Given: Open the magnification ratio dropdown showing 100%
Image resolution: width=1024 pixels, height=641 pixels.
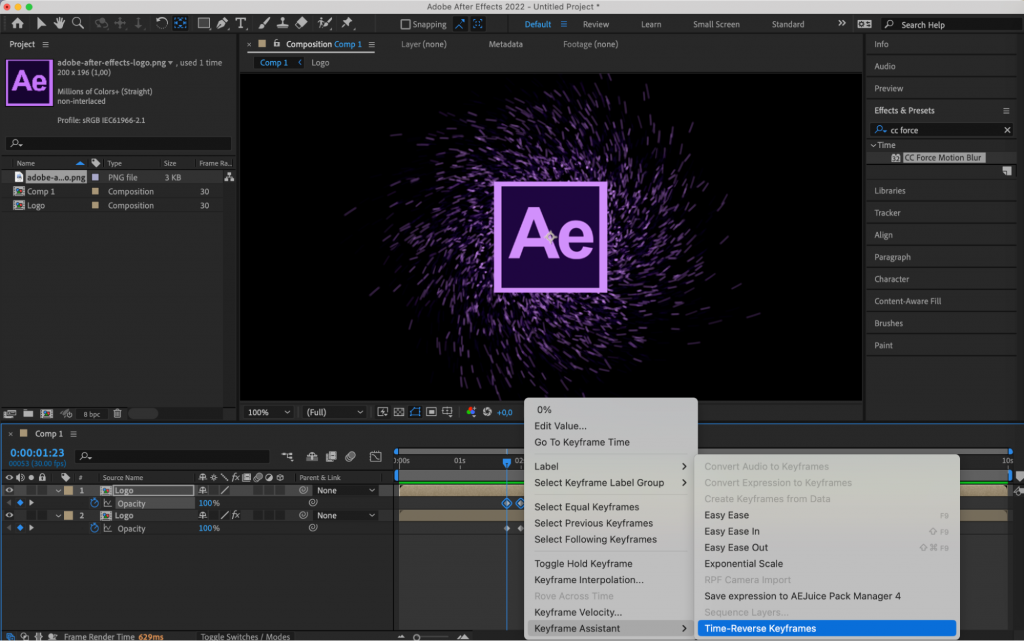Looking at the screenshot, I should pos(267,412).
